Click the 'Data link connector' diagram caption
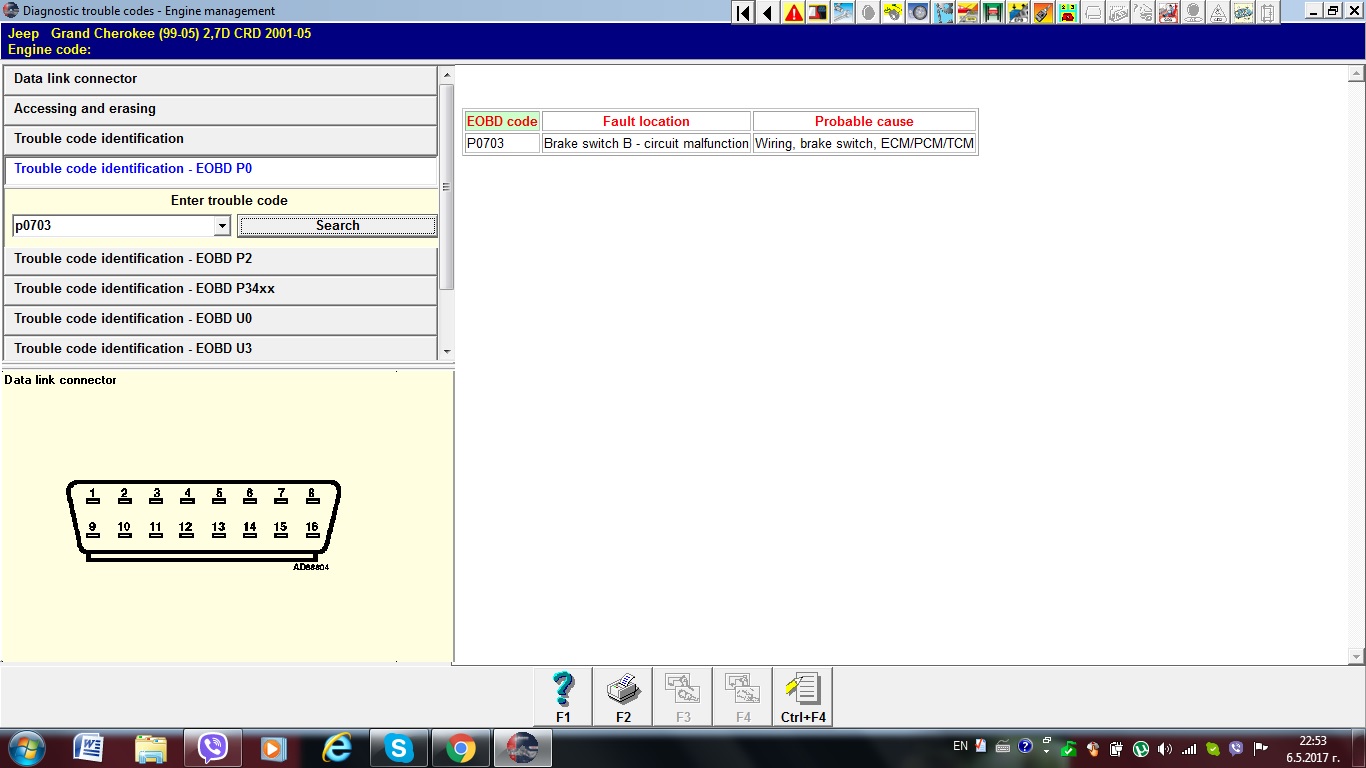Screen dimensions: 1366x768 pyautogui.click(x=60, y=380)
